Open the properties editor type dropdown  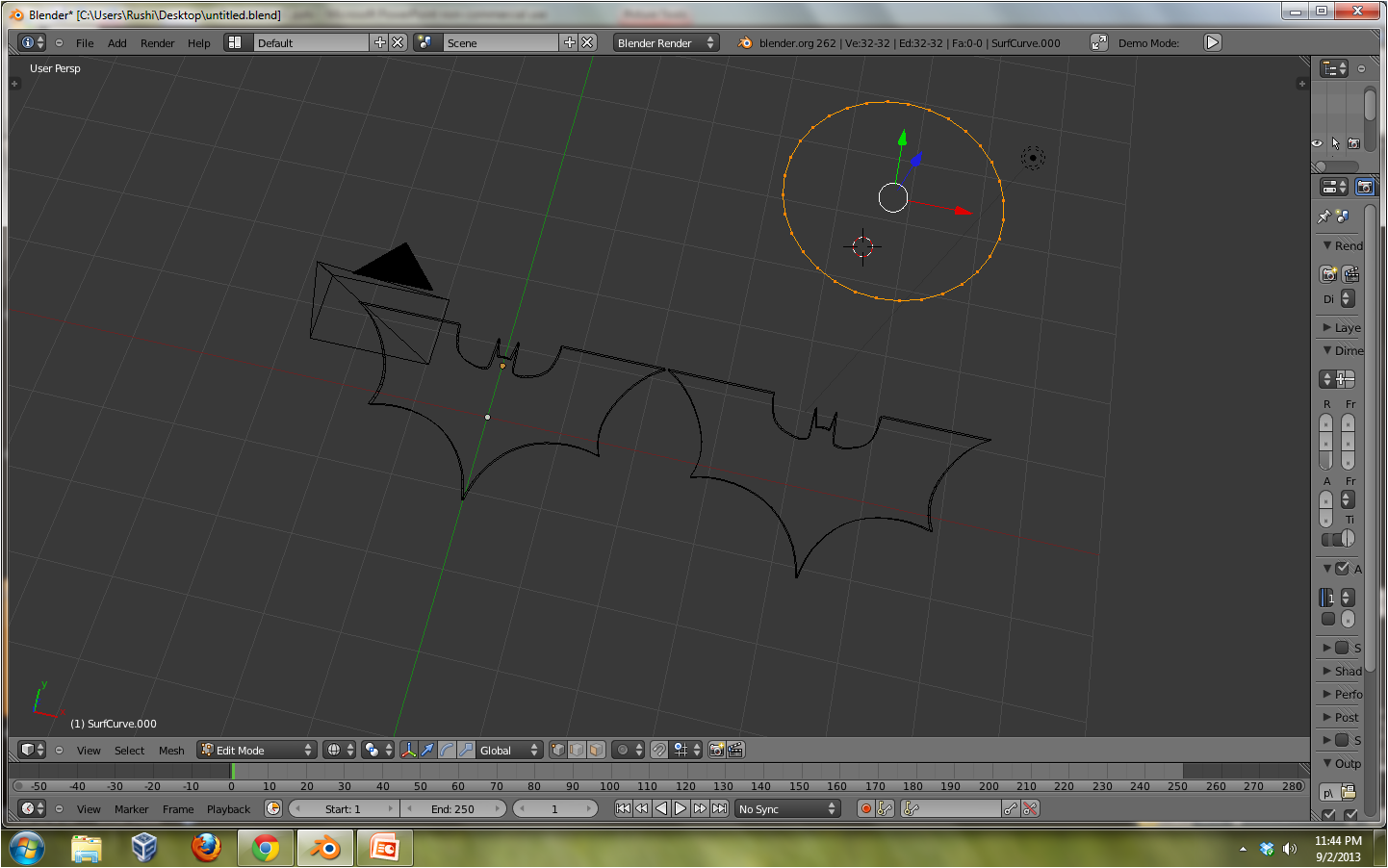tap(1334, 187)
